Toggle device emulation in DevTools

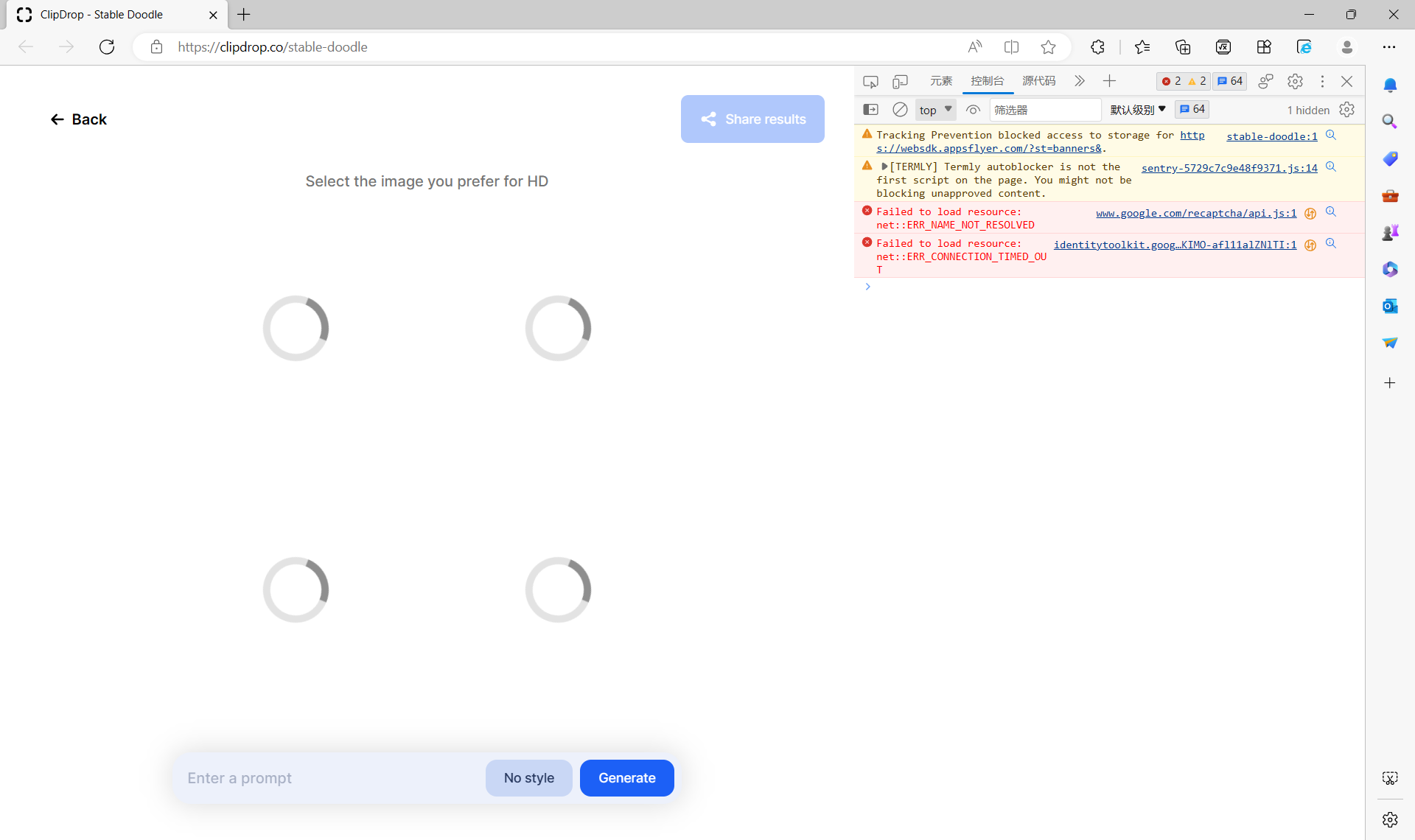point(900,81)
